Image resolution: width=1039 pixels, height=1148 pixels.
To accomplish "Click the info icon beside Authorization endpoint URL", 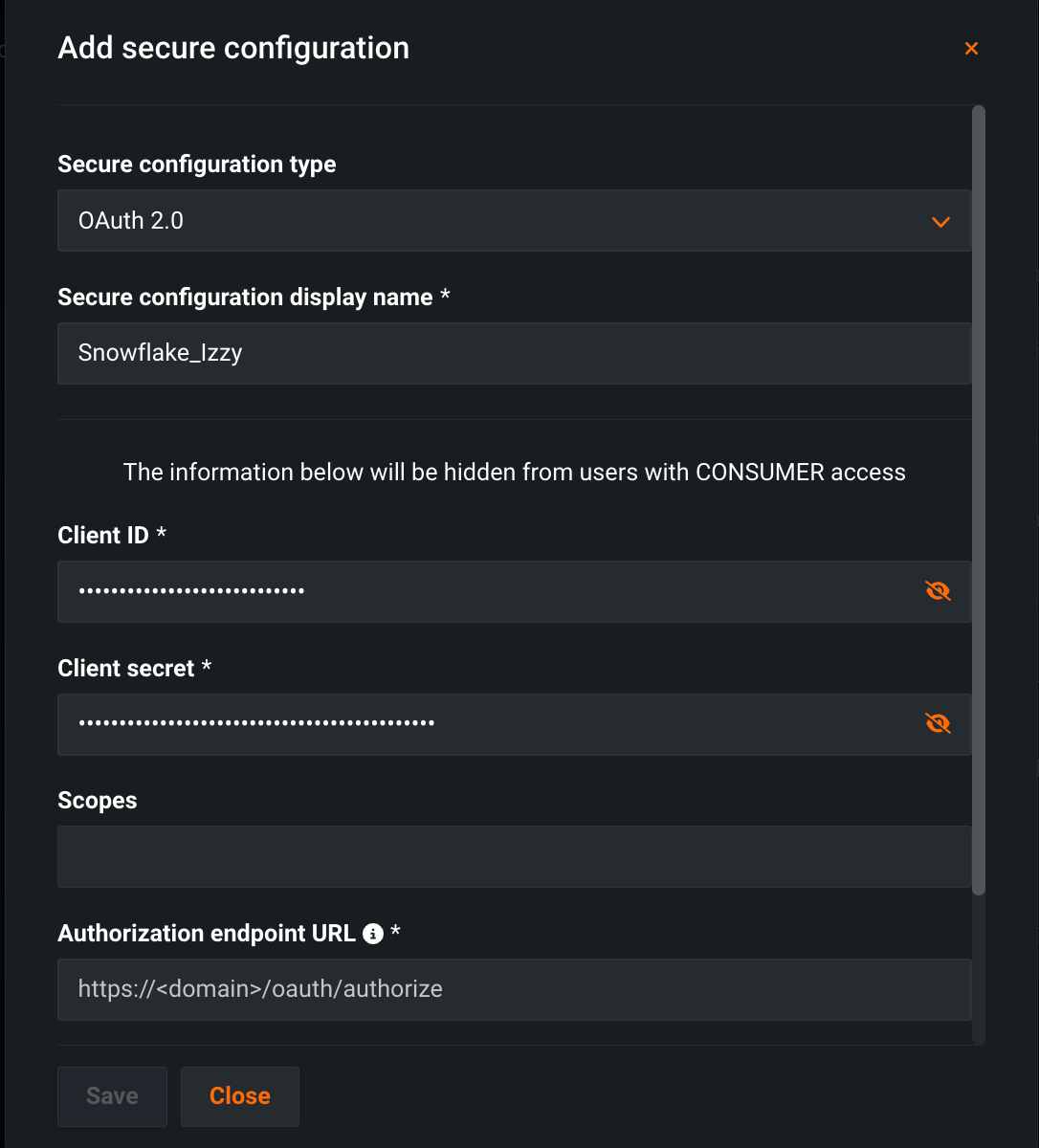I will 373,934.
